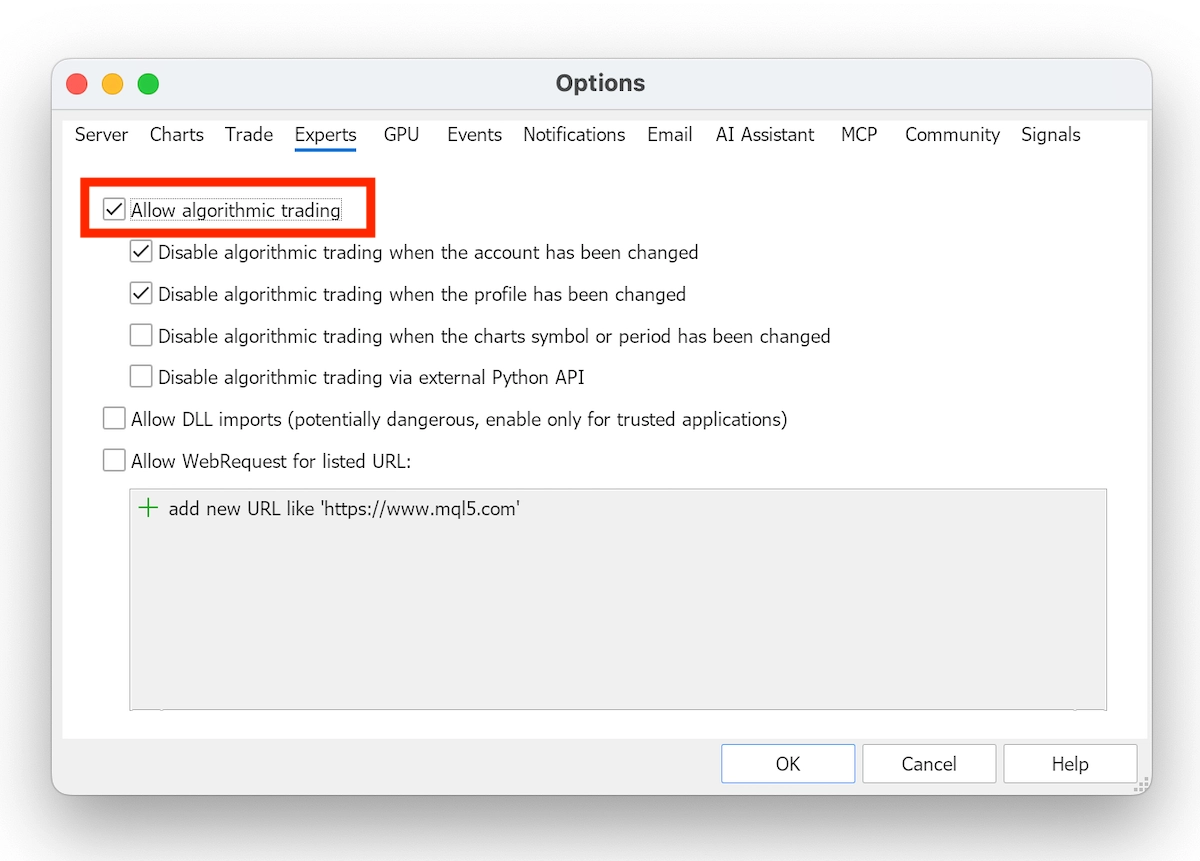Select the Experts tab
The image size is (1200, 861).
326,134
